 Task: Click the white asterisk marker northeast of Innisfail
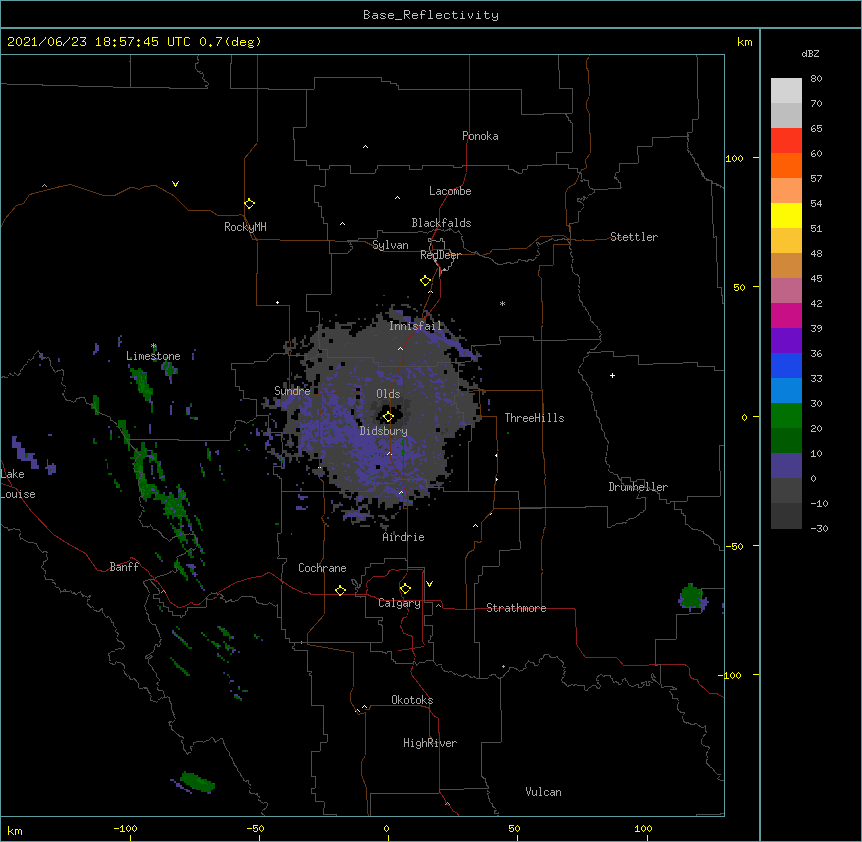click(502, 303)
